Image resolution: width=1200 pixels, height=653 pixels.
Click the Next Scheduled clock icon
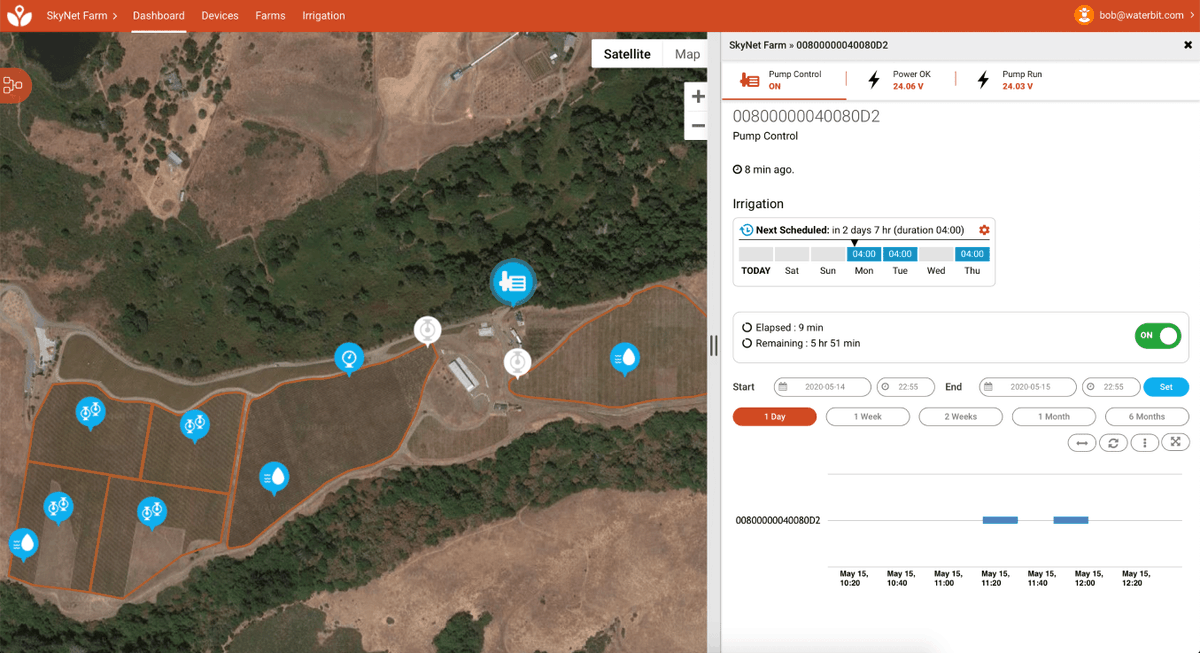(746, 230)
